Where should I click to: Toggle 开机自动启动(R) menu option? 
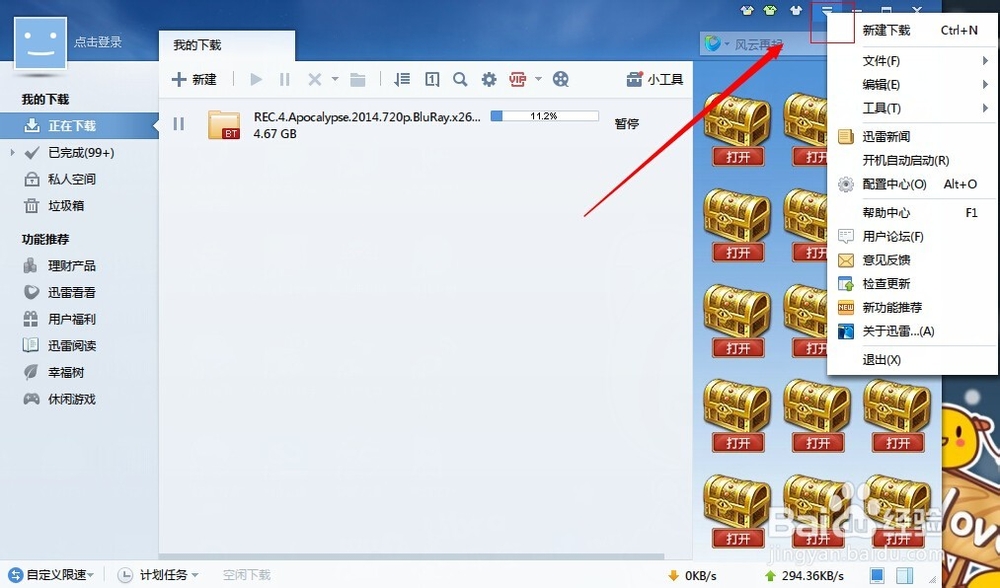(913, 160)
